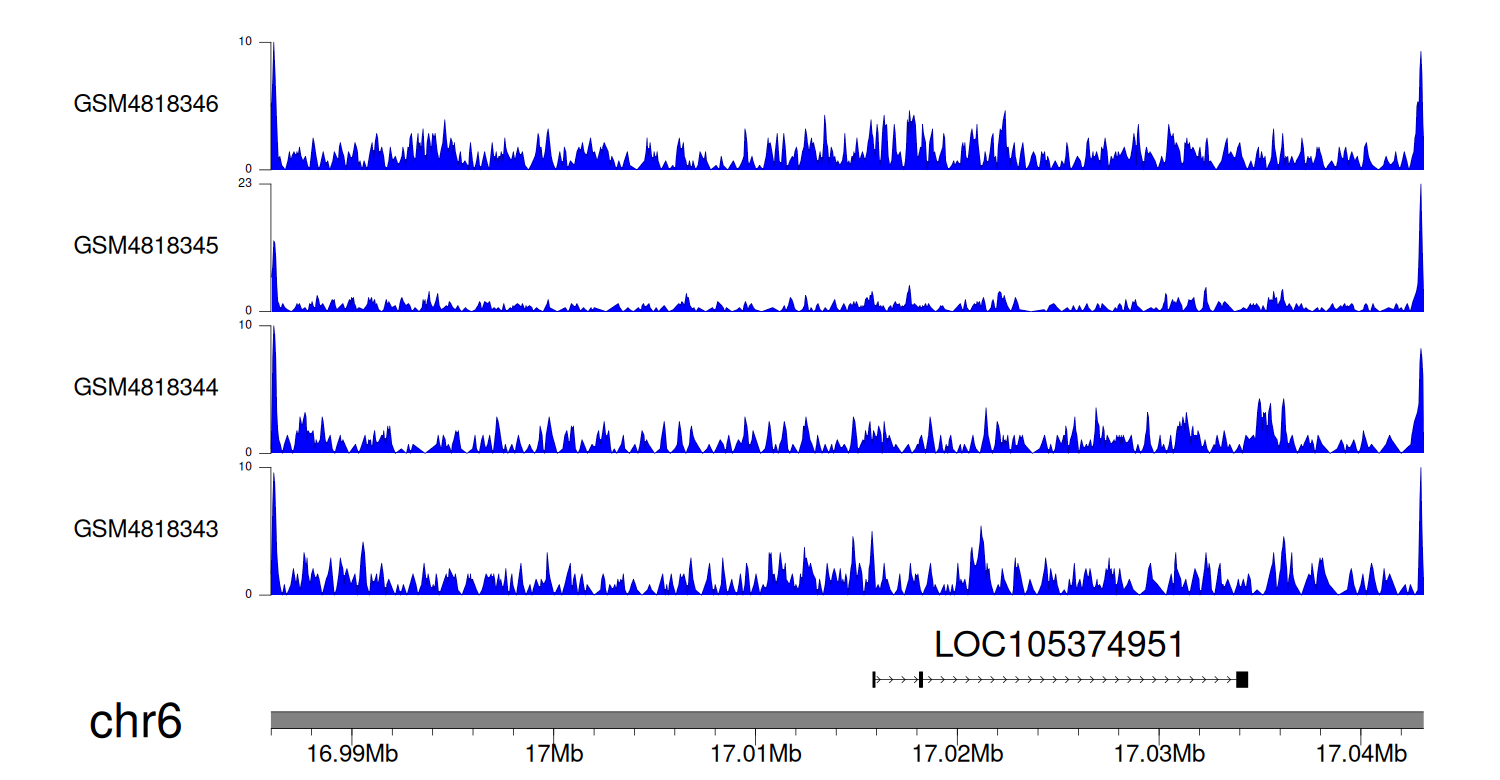This screenshot has width=1500, height=780.
Task: Click the LOC105374951 gene name
Action: coord(1059,645)
